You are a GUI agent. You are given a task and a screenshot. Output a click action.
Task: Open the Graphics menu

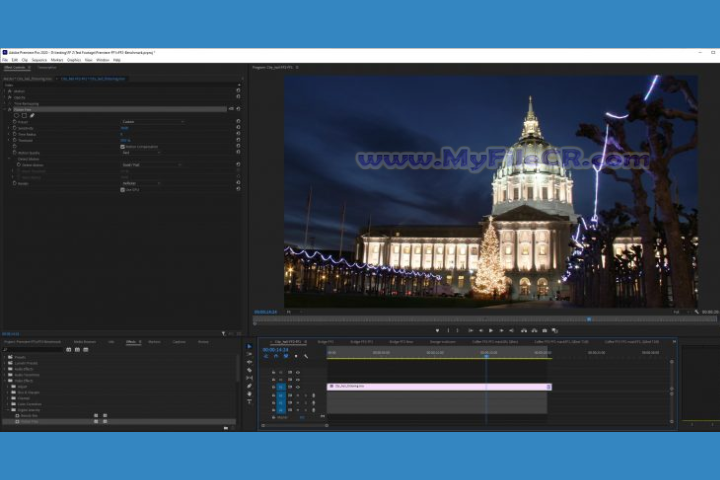[74, 60]
